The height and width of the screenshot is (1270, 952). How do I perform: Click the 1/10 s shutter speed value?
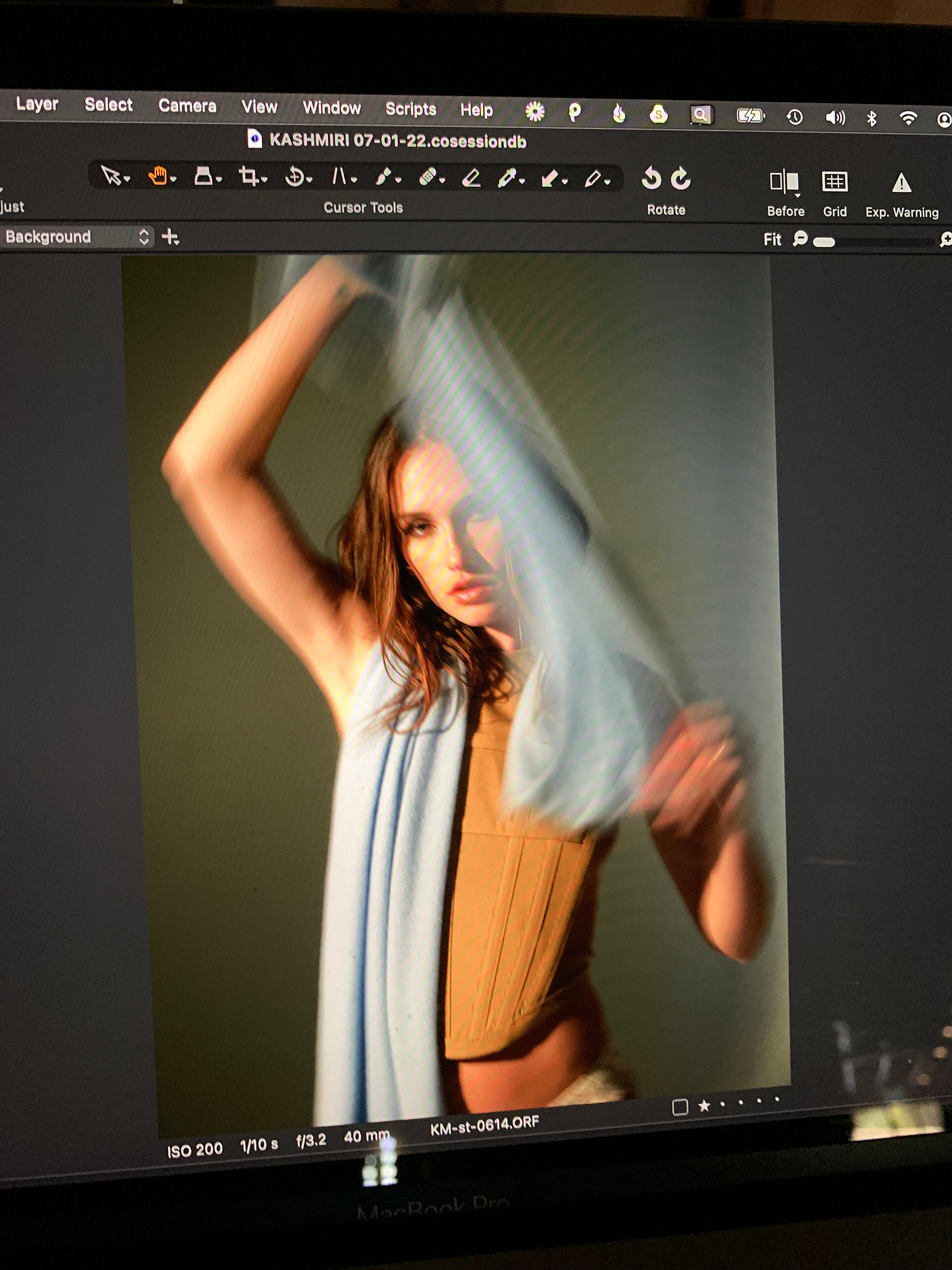[259, 1145]
